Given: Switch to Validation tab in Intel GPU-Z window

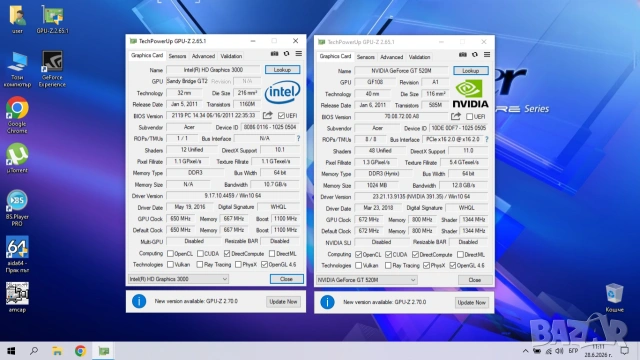Looking at the screenshot, I should (x=231, y=56).
